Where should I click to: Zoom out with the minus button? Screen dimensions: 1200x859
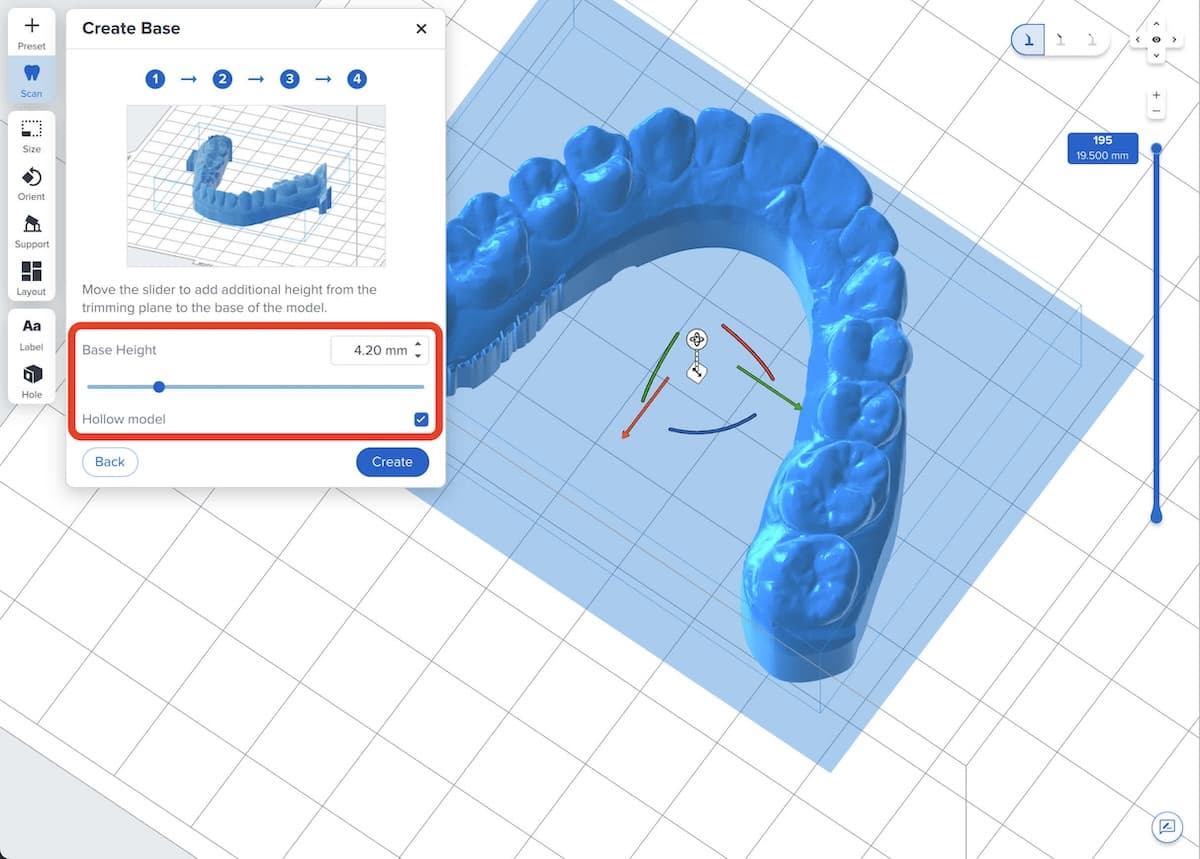tap(1156, 111)
